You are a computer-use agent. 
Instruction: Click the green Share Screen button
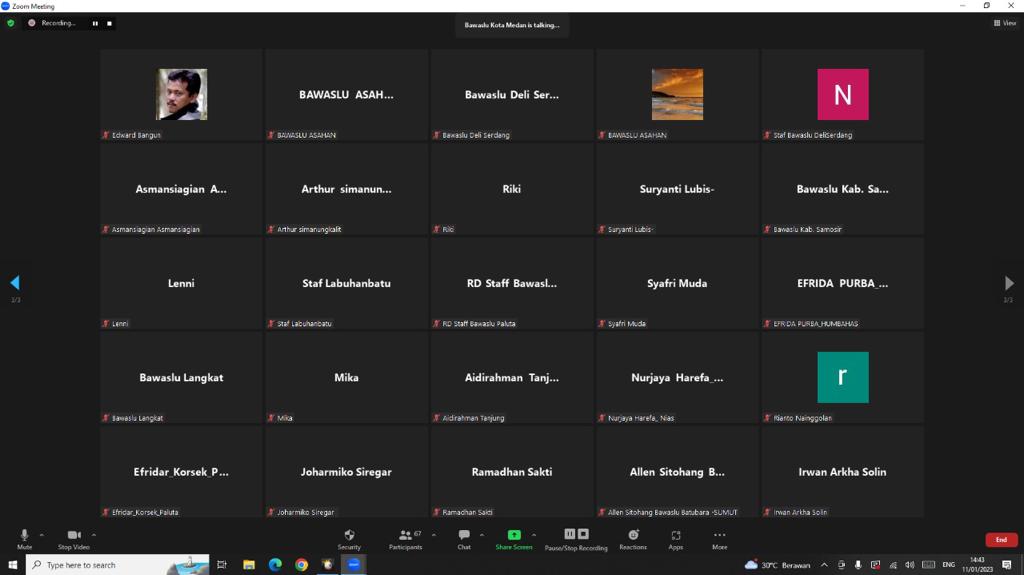(514, 539)
